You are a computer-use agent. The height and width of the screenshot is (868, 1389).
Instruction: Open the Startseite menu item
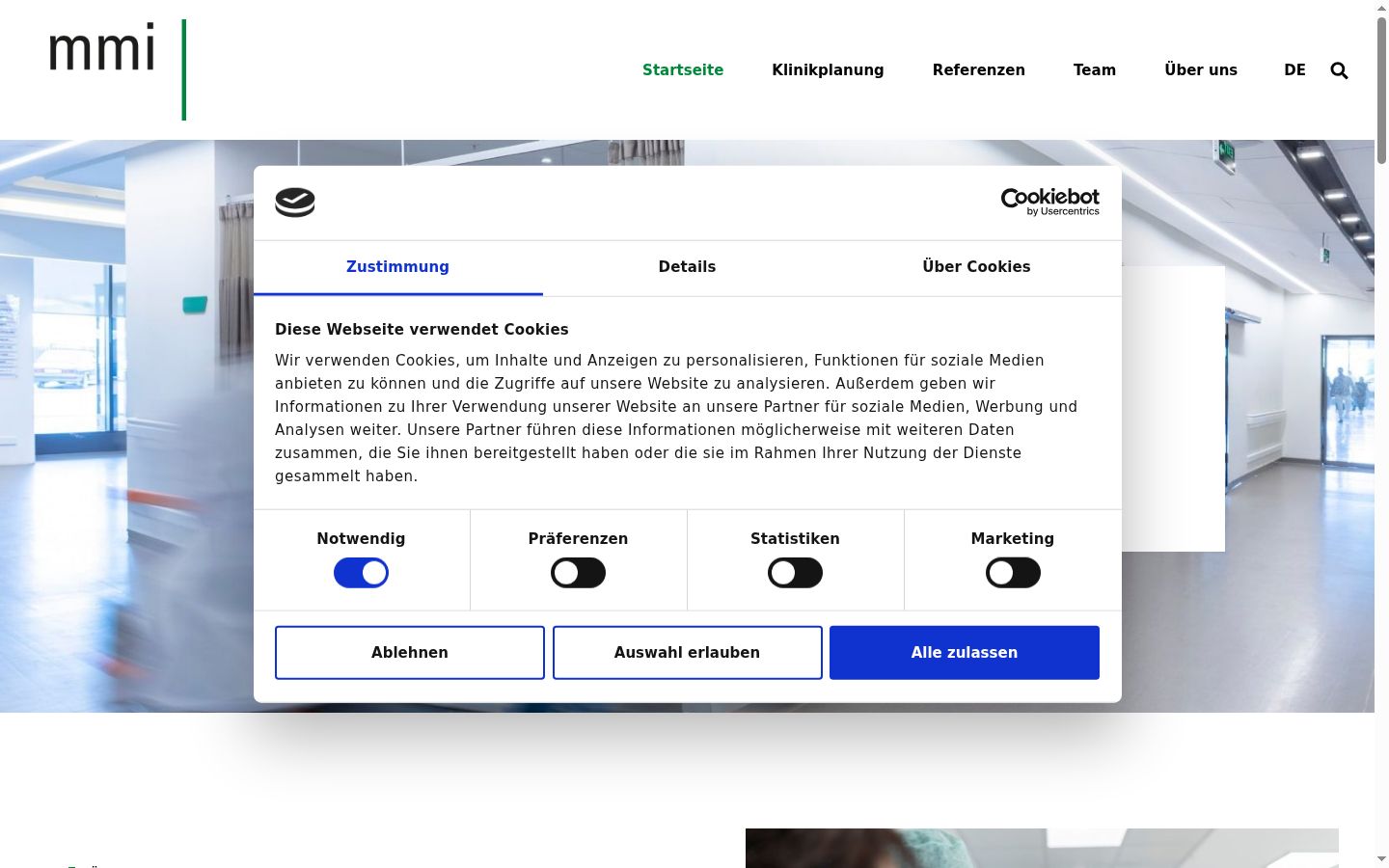coord(683,70)
